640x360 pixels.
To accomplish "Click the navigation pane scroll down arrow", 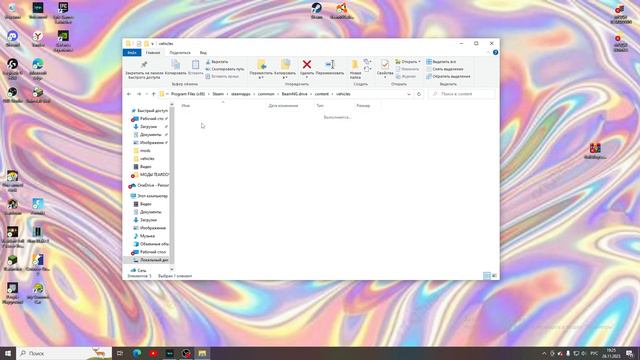I will [172, 269].
